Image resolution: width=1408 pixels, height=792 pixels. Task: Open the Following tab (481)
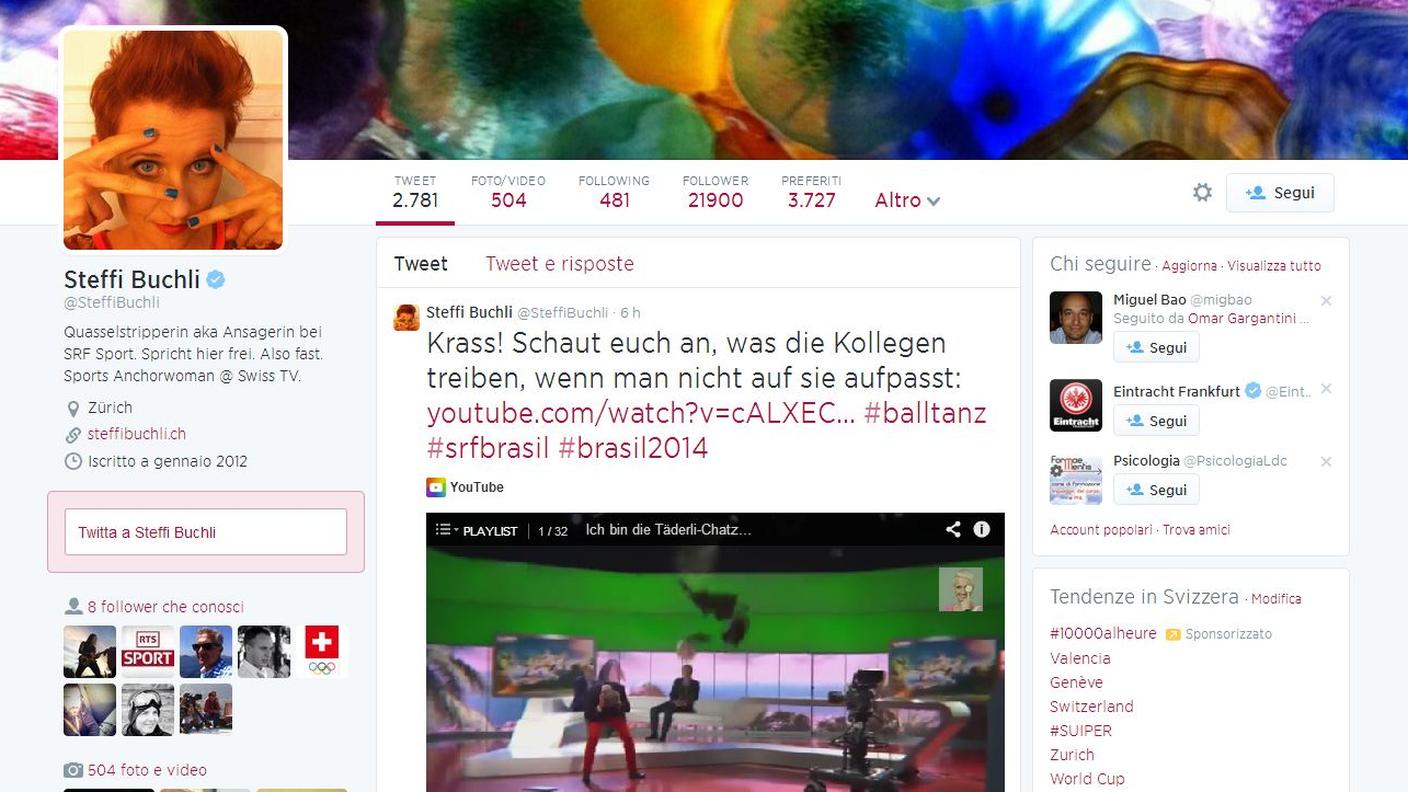614,192
